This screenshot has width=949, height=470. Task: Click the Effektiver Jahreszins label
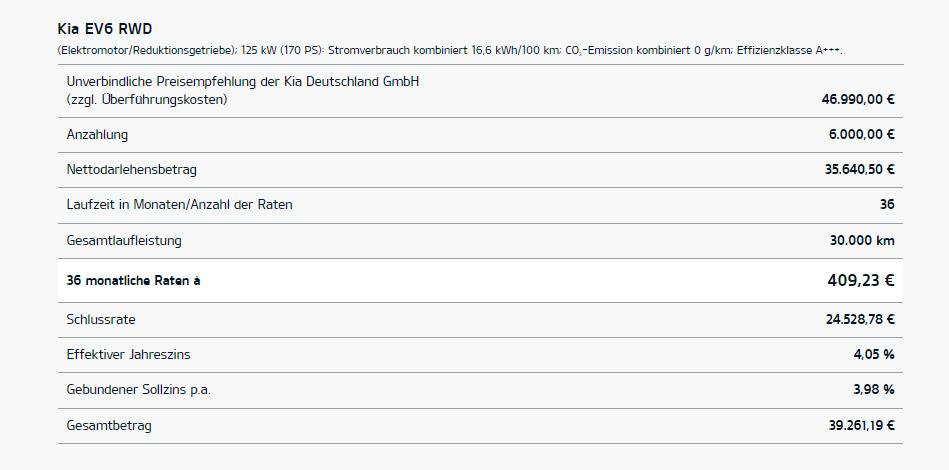click(128, 354)
